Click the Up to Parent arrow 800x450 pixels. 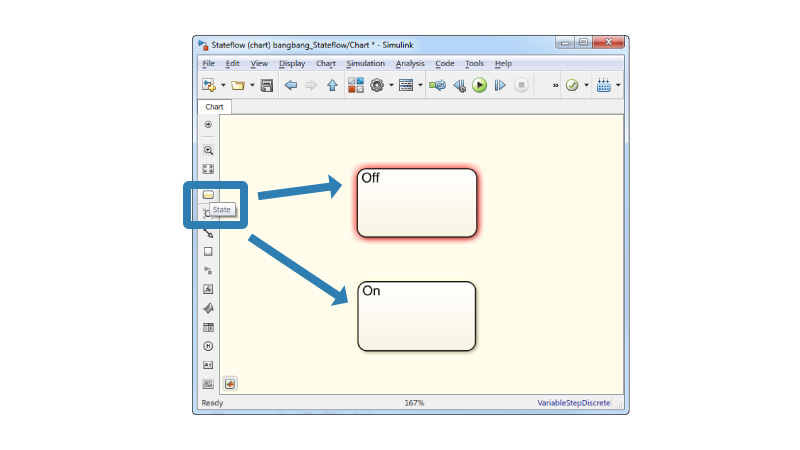click(x=332, y=86)
